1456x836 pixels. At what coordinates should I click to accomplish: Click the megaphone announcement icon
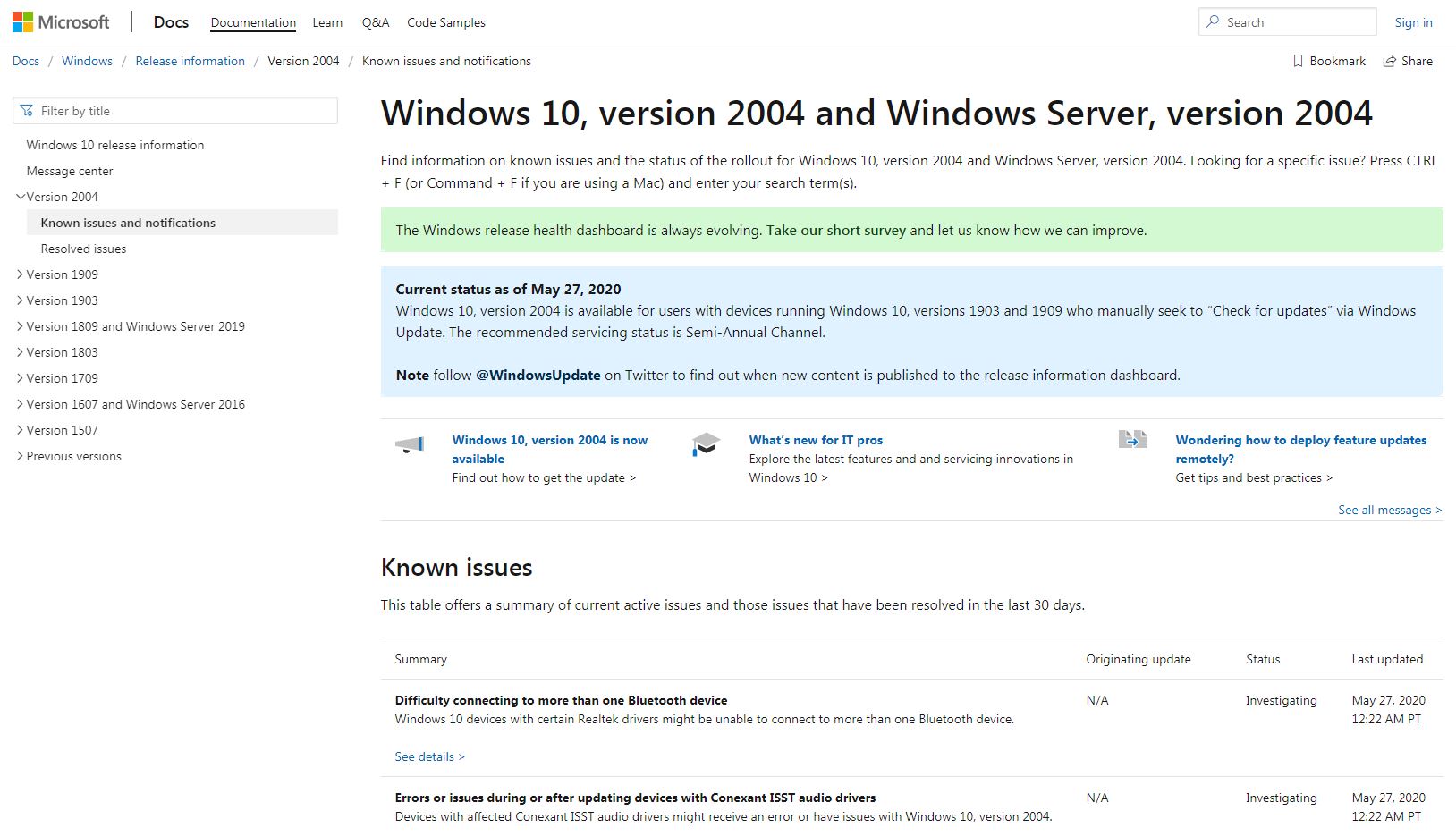(410, 444)
